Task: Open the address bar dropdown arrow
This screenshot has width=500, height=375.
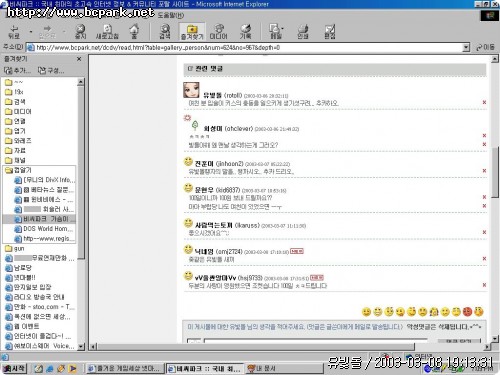Action: point(466,47)
